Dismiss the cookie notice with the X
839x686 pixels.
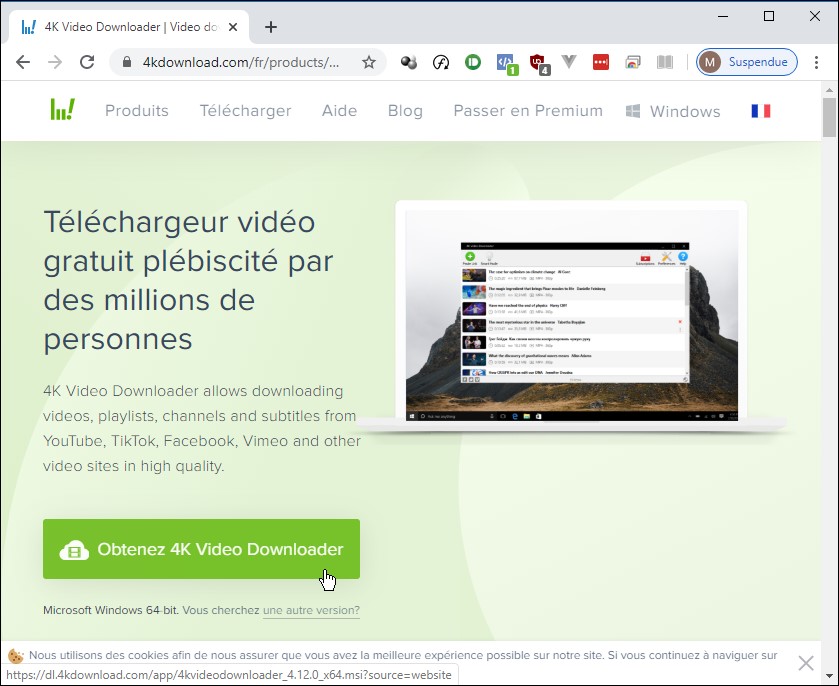coord(805,663)
